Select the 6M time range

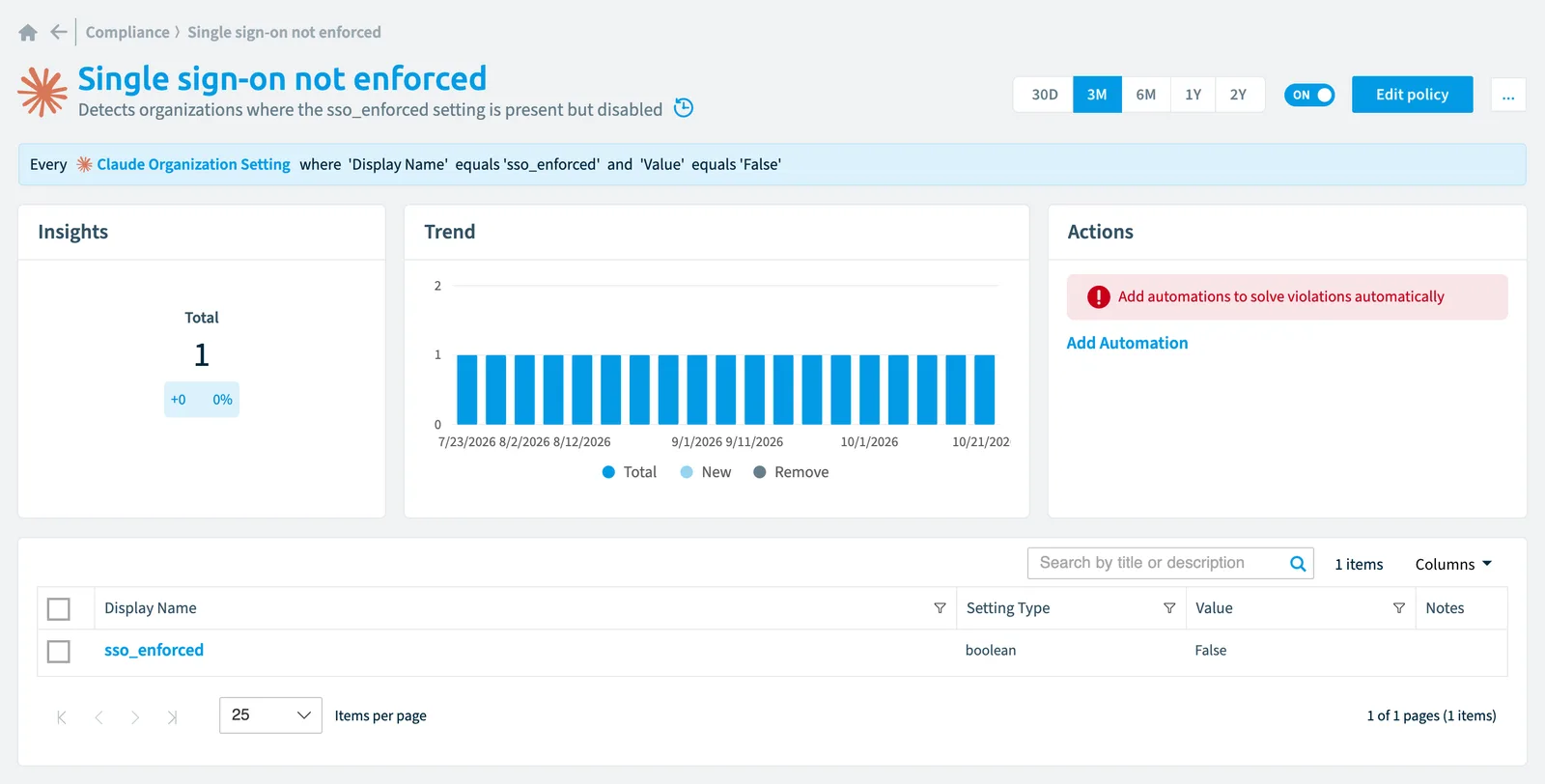[1145, 95]
